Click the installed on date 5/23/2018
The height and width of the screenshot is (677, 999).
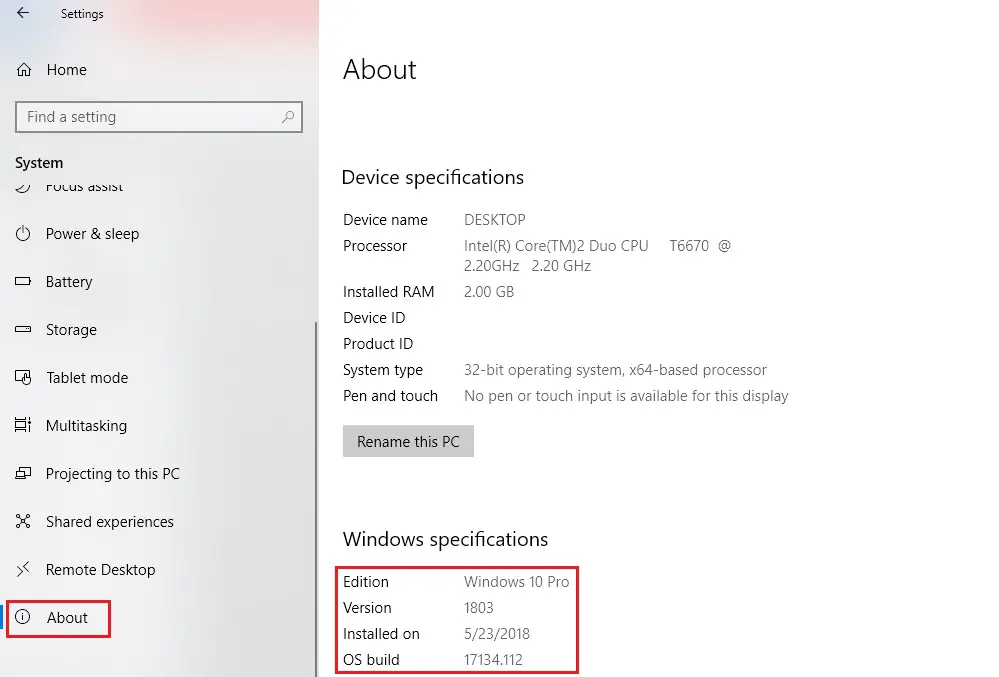coord(497,634)
